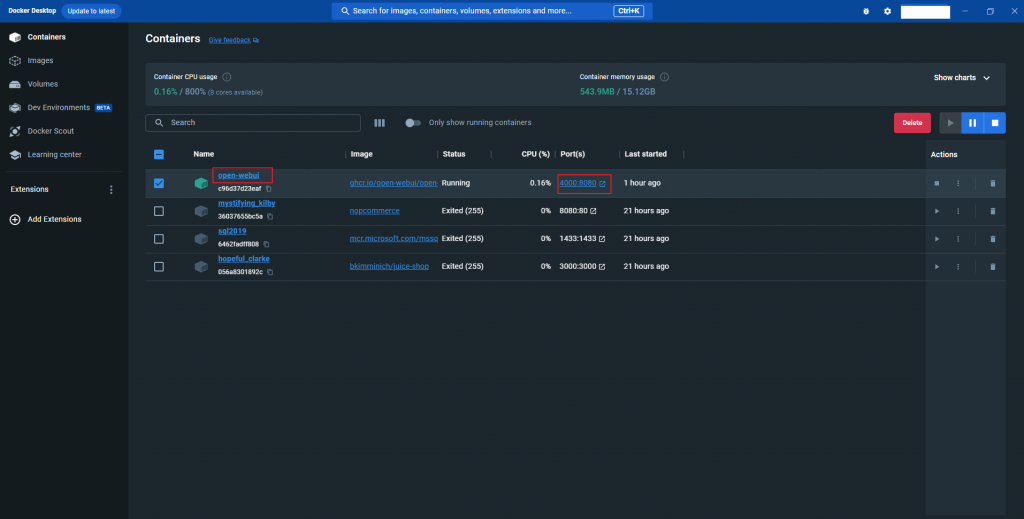This screenshot has width=1024, height=519.
Task: Delete the sql2019 container trash icon
Action: point(993,239)
